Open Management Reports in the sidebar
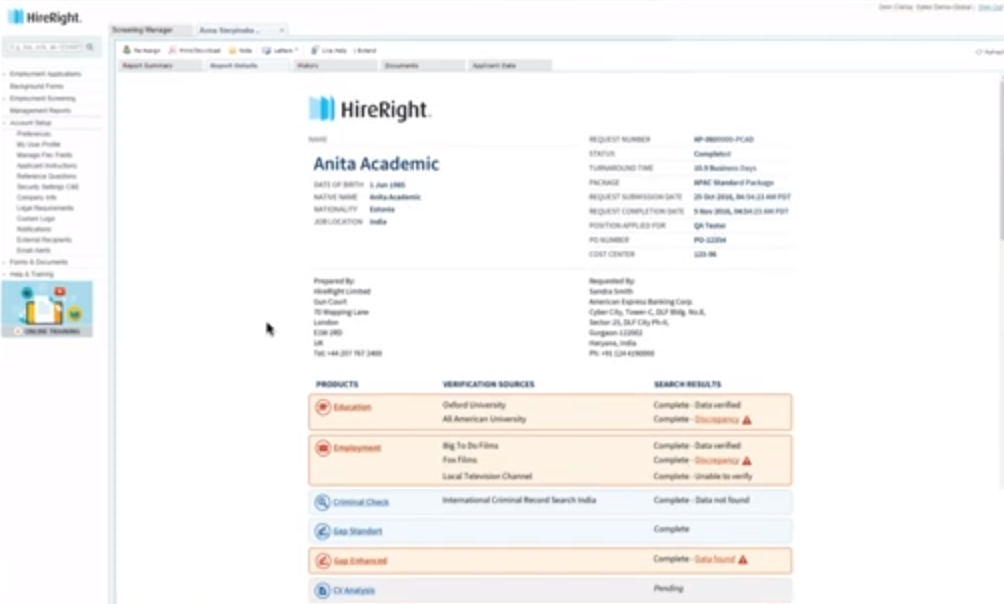This screenshot has height=604, width=1004. pyautogui.click(x=40, y=110)
